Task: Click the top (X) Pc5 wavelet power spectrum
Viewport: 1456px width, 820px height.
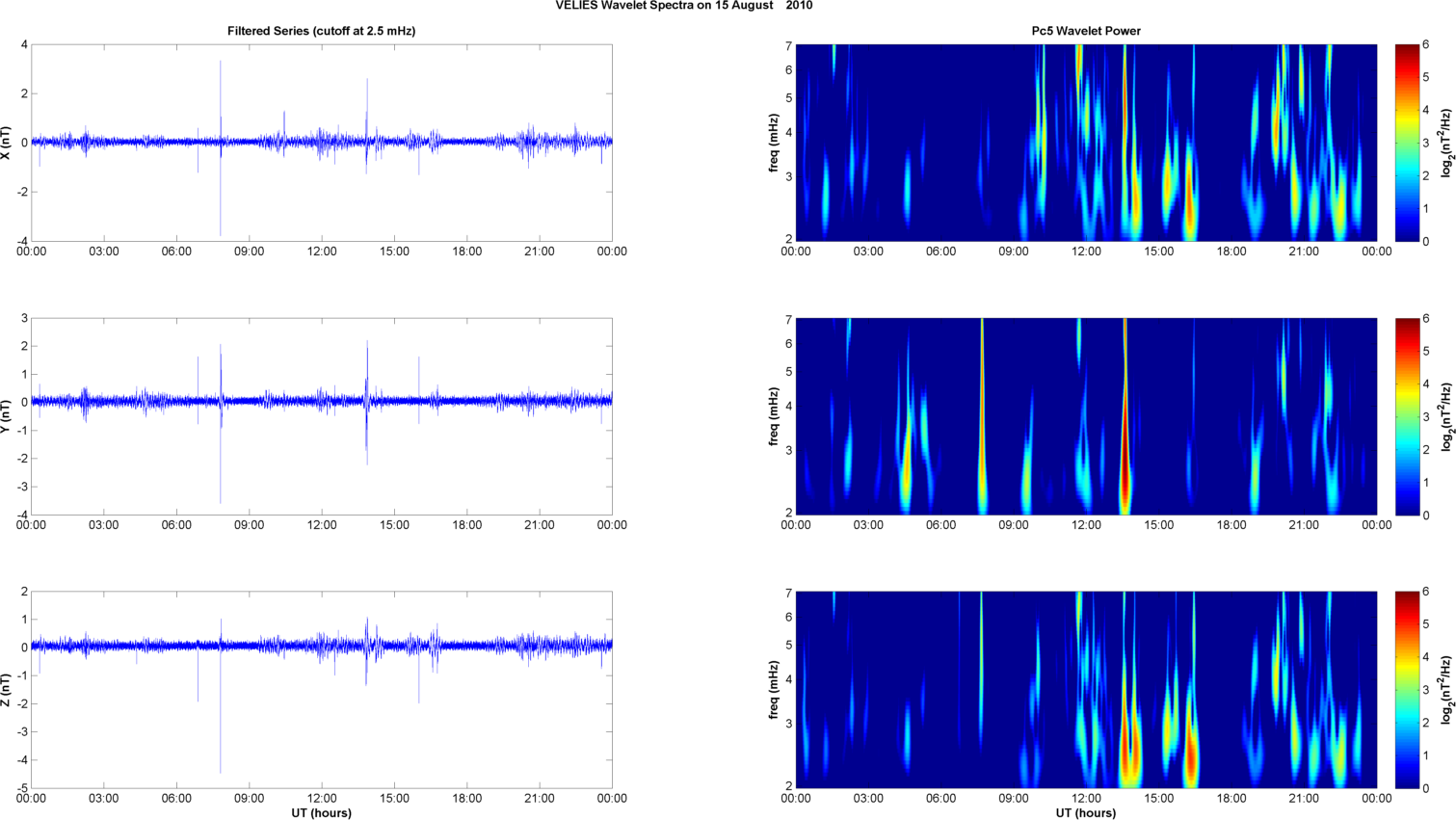Action: [x=1086, y=143]
